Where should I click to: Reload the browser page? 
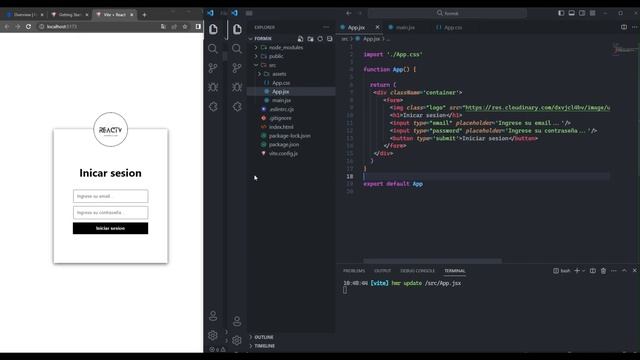click(x=28, y=27)
